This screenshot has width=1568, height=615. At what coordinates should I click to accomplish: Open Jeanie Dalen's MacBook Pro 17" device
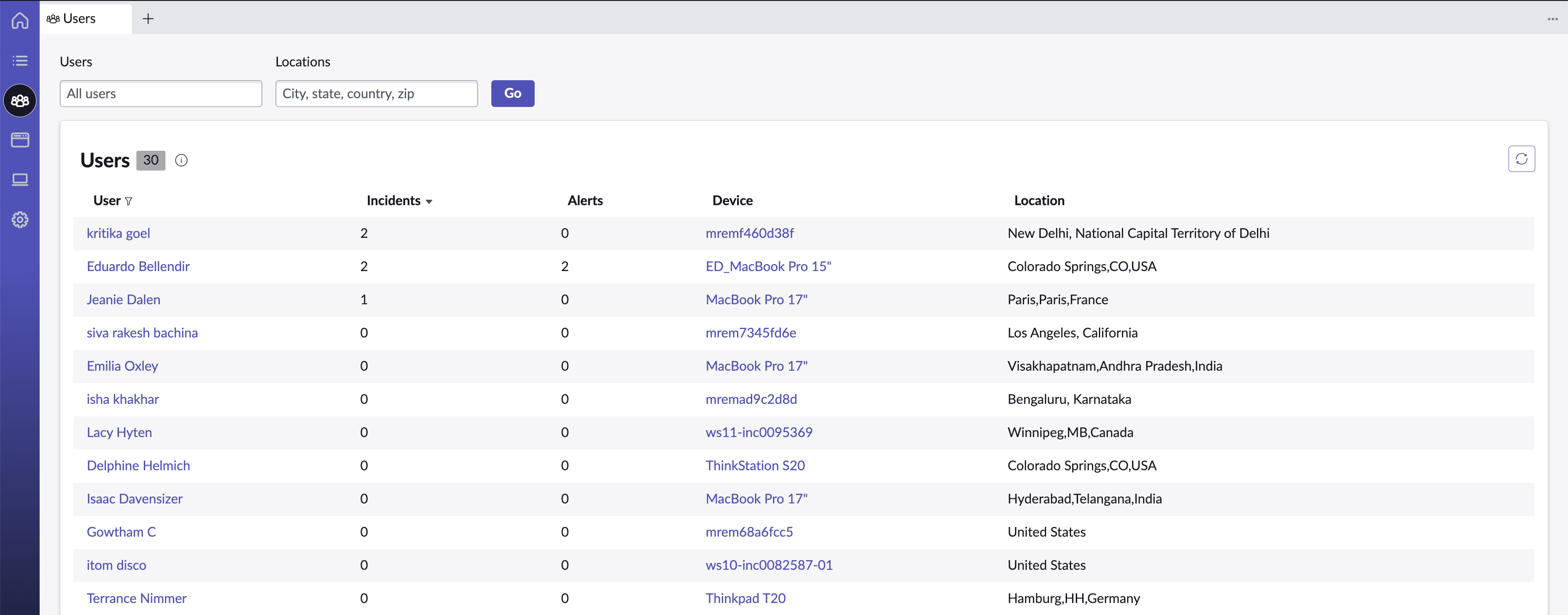pyautogui.click(x=756, y=300)
